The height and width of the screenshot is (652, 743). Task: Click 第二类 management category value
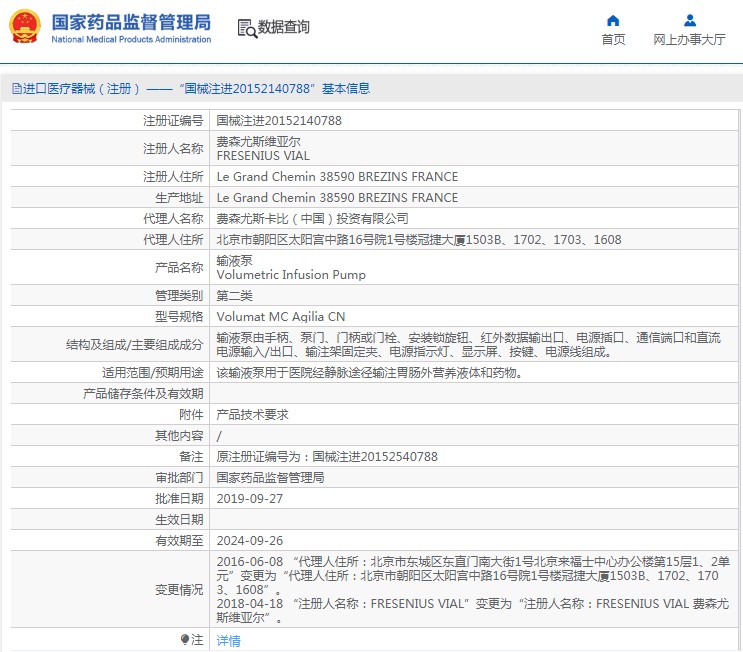[x=235, y=296]
